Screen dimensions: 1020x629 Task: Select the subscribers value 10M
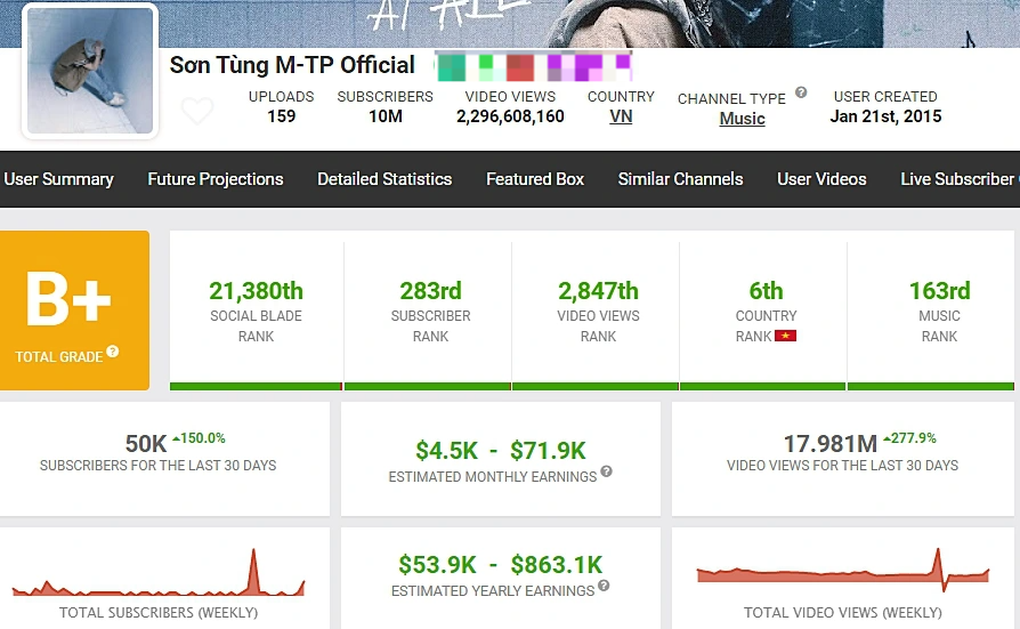[385, 116]
